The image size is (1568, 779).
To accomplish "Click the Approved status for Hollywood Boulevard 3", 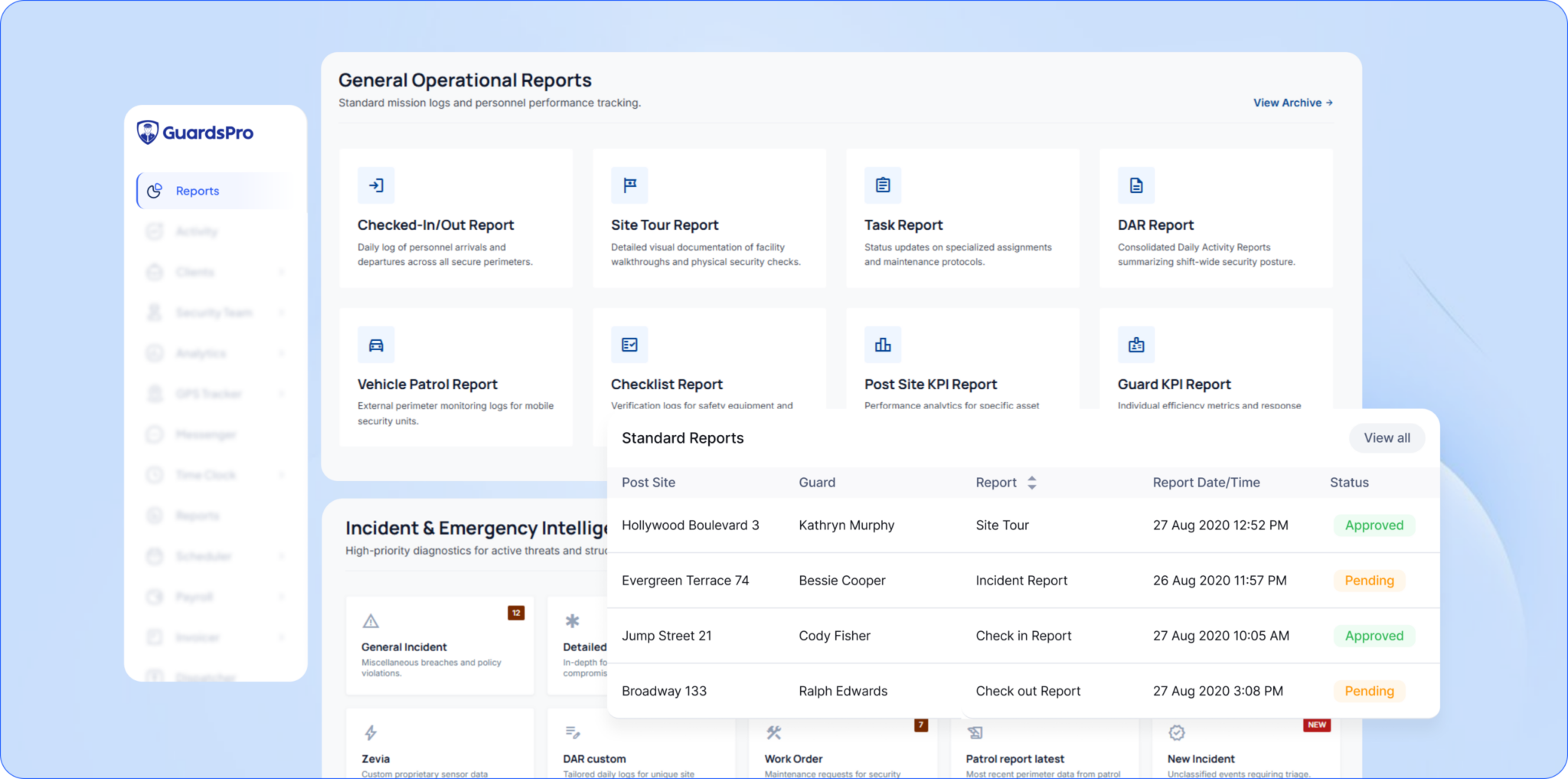I will tap(1374, 525).
